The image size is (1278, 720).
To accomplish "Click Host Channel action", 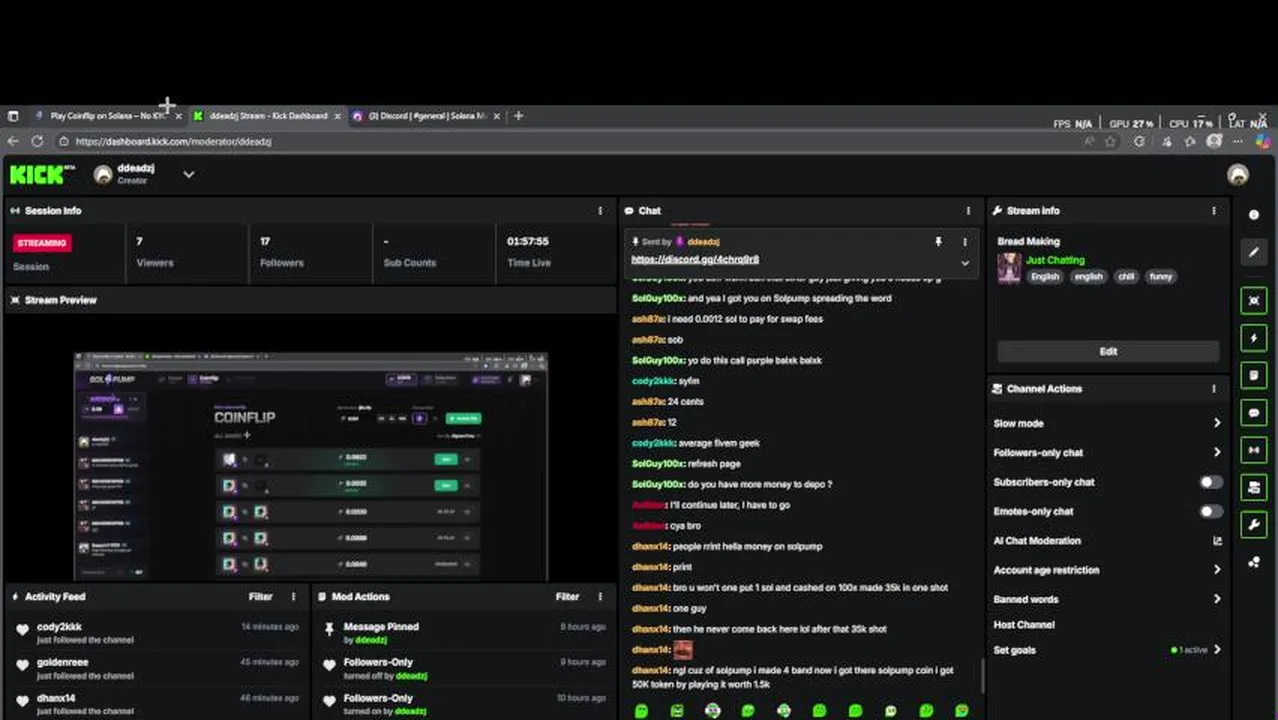I will (x=1024, y=625).
